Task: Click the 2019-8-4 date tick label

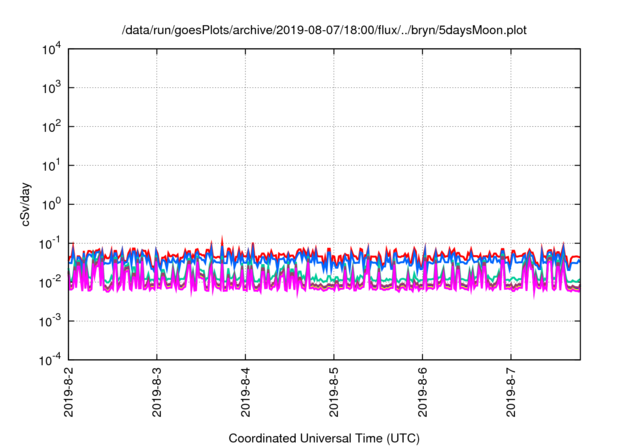Action: (x=245, y=393)
